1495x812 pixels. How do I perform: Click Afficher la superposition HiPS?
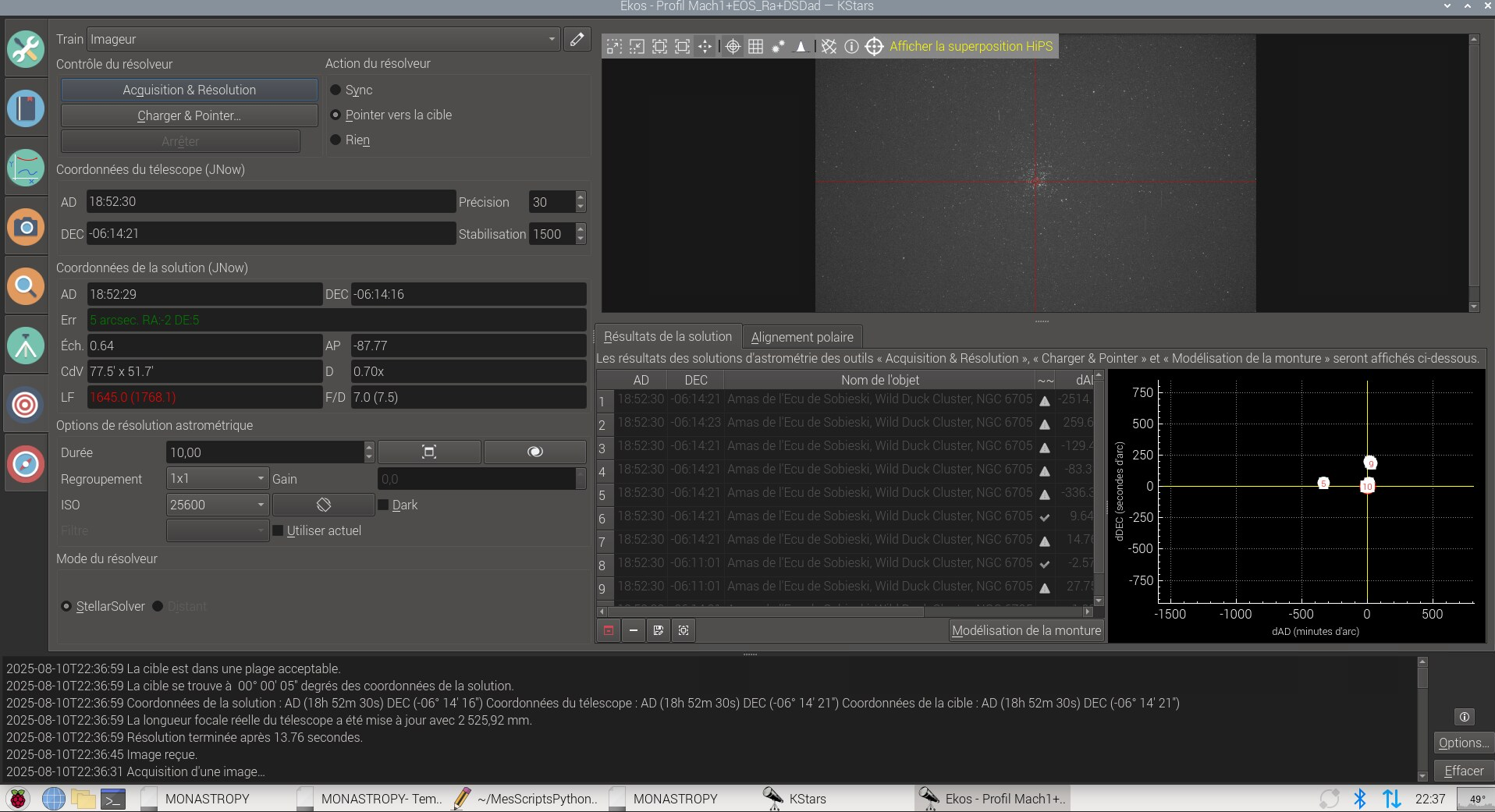(971, 47)
